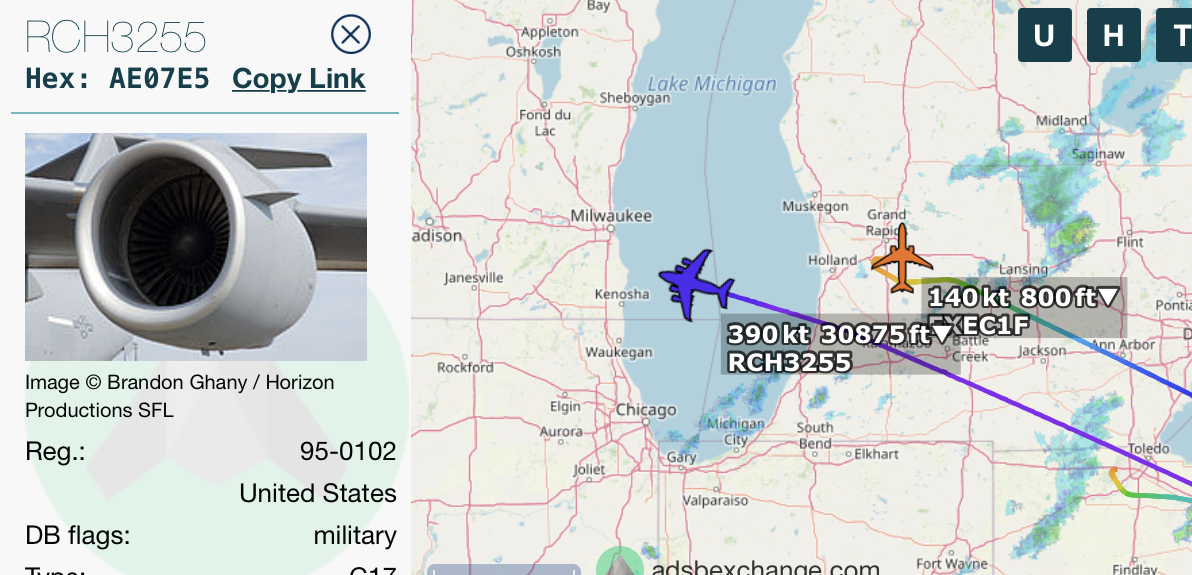The width and height of the screenshot is (1192, 575).
Task: Click the Chicago city marker
Action: (x=645, y=420)
